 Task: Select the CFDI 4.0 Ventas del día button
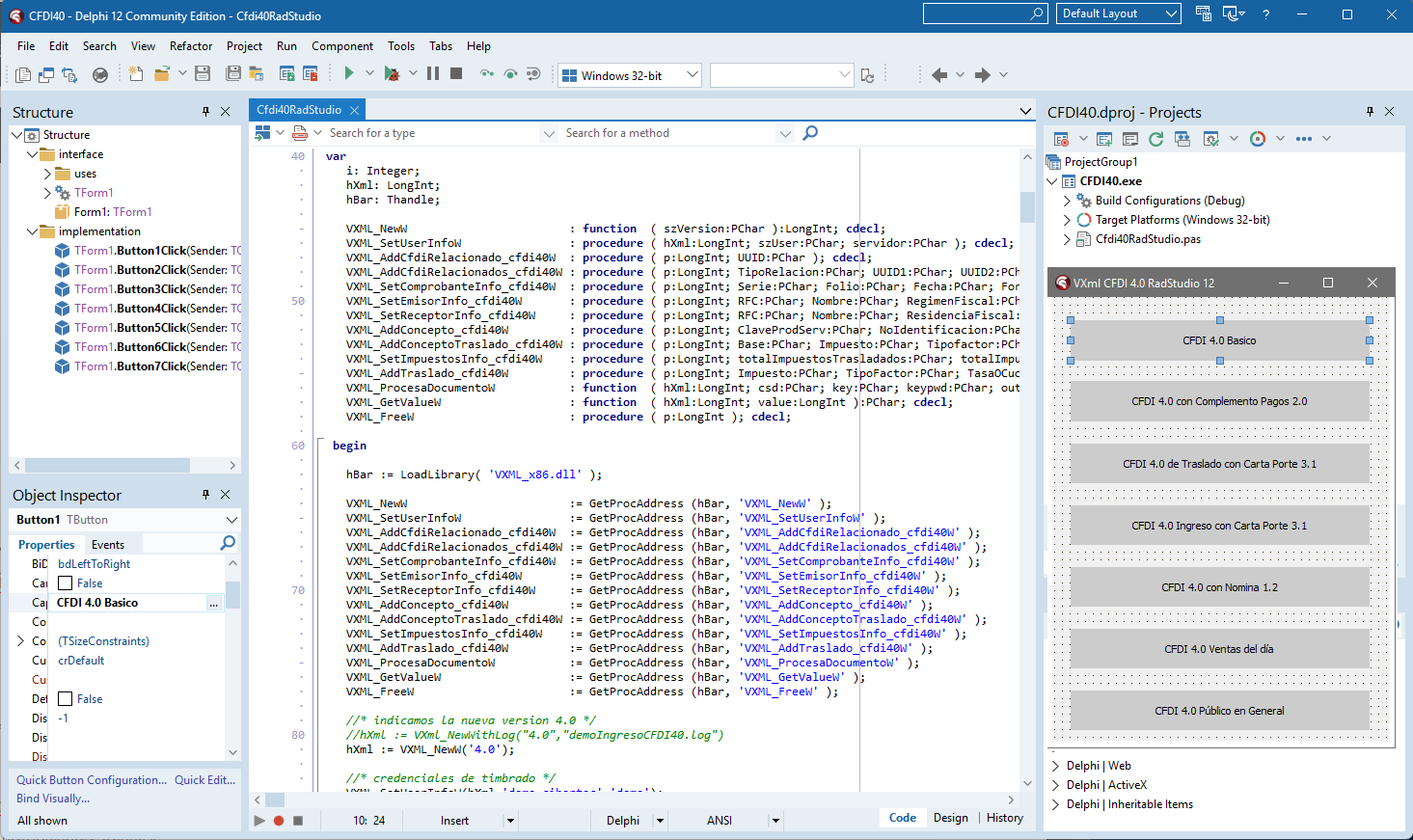tap(1219, 649)
